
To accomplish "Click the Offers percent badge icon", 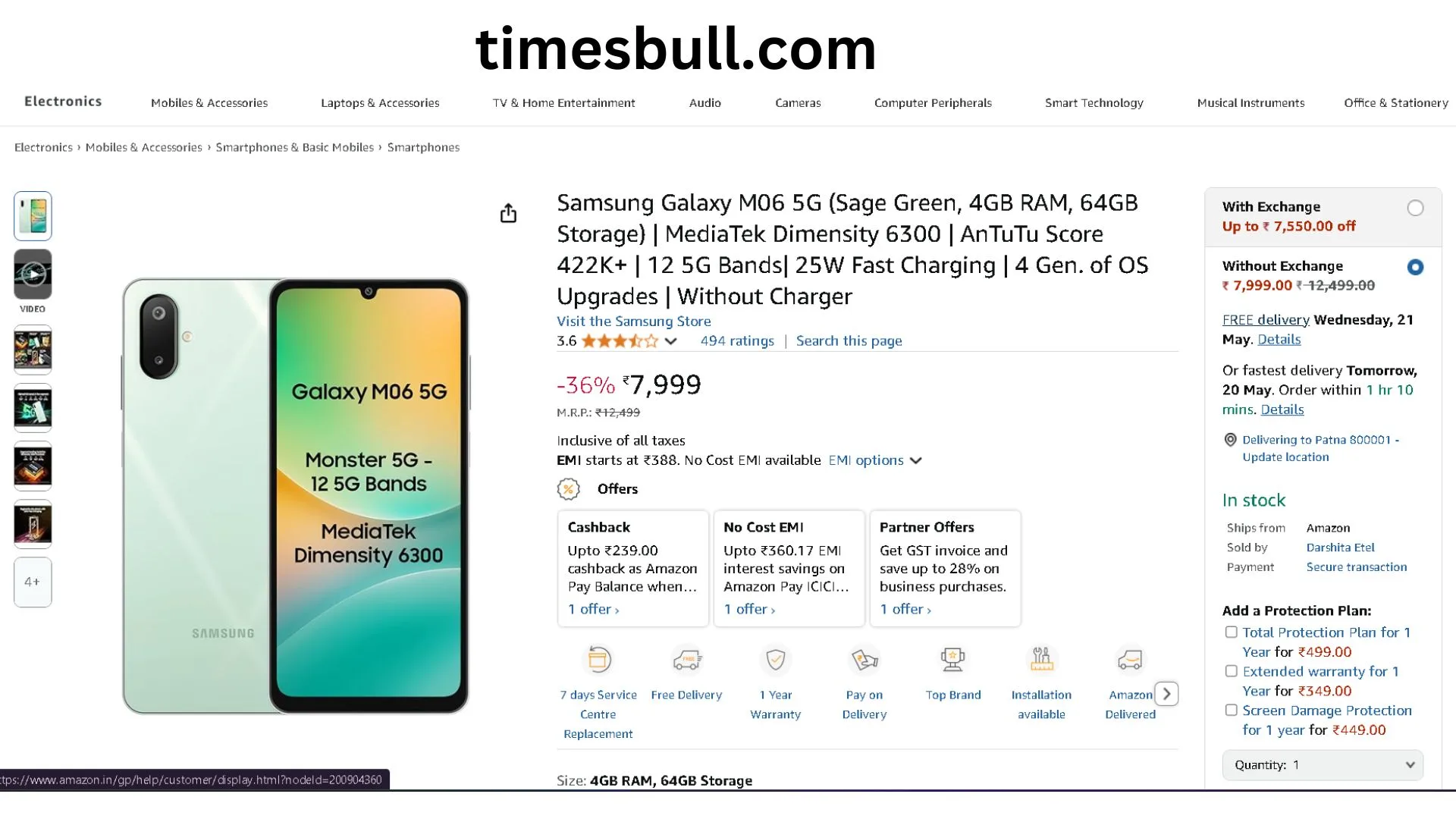I will point(568,489).
